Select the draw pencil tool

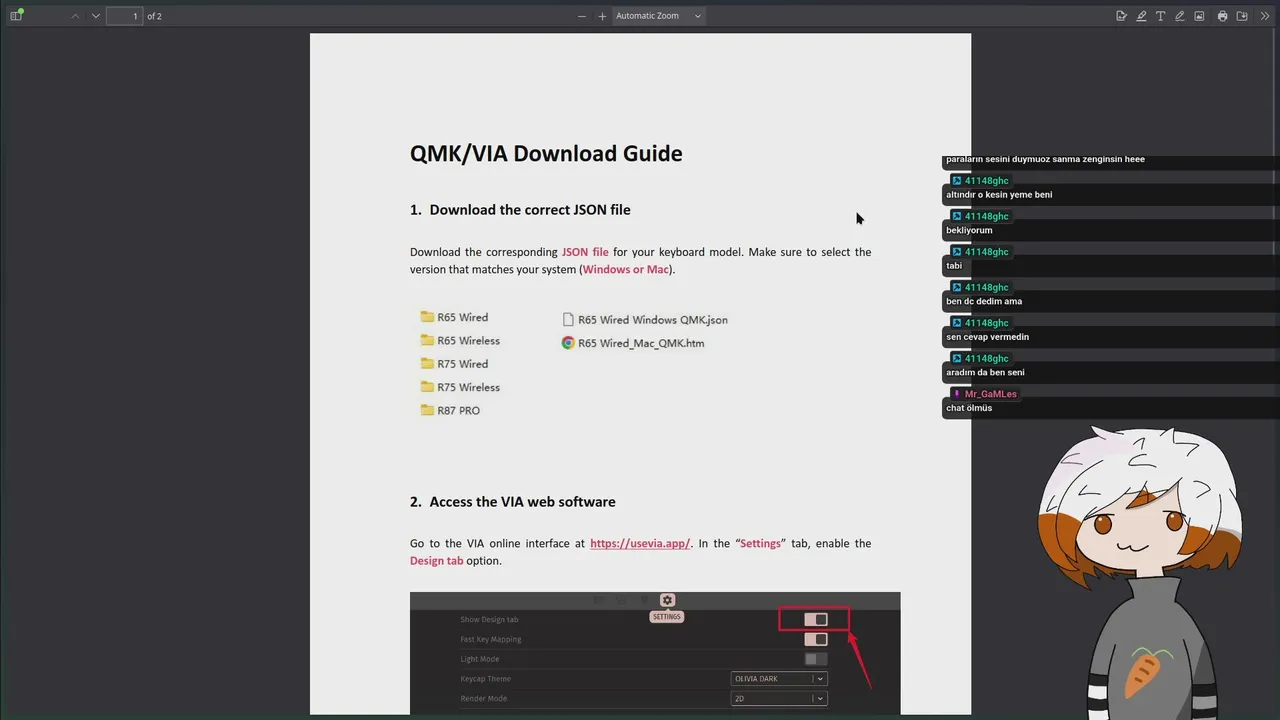point(1180,16)
